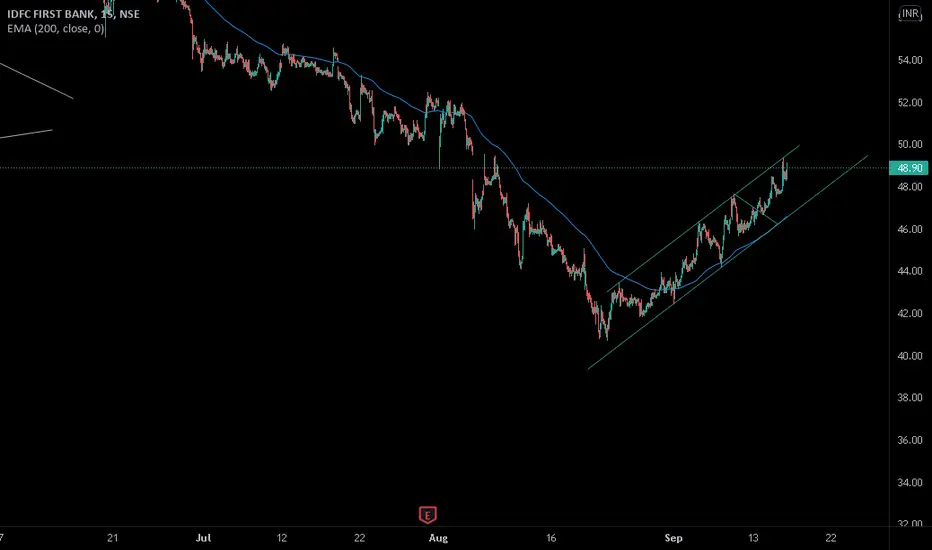Click the 22 date label between Jul and Aug
932x550 pixels.
pyautogui.click(x=360, y=538)
